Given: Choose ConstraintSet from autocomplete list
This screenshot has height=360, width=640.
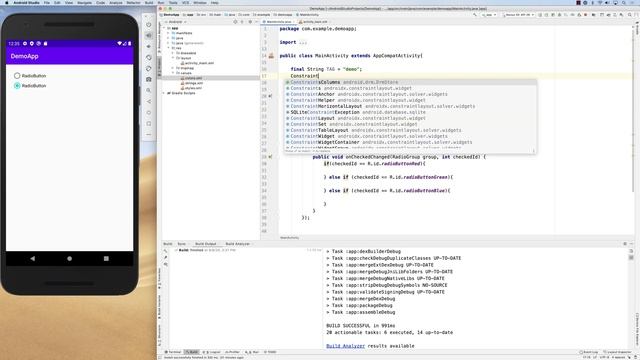Looking at the screenshot, I should [x=410, y=124].
